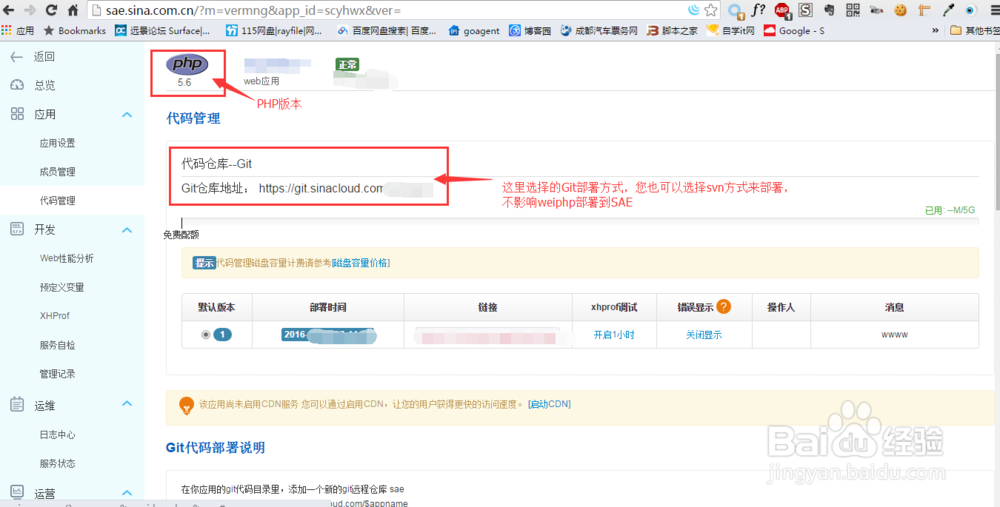
Task: Show more bookmarks with double chevron
Action: (935, 31)
